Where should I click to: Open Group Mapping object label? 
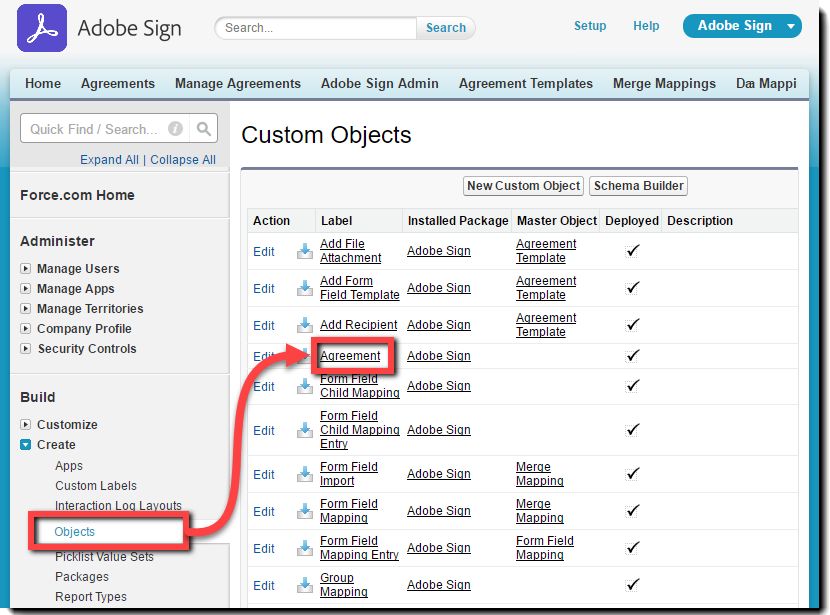344,585
